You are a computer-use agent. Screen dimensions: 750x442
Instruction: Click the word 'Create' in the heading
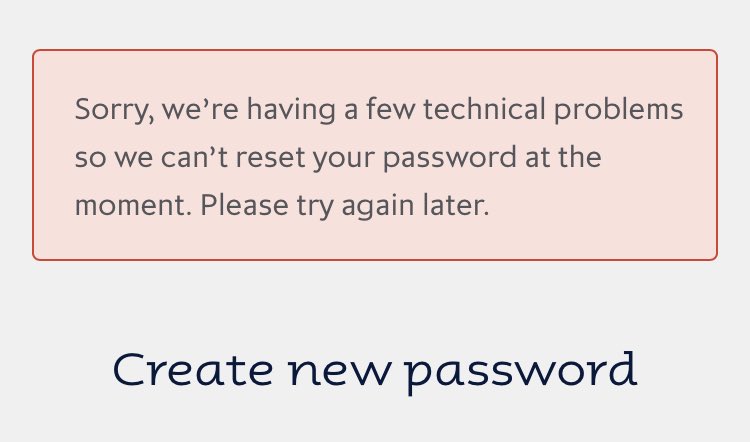193,369
